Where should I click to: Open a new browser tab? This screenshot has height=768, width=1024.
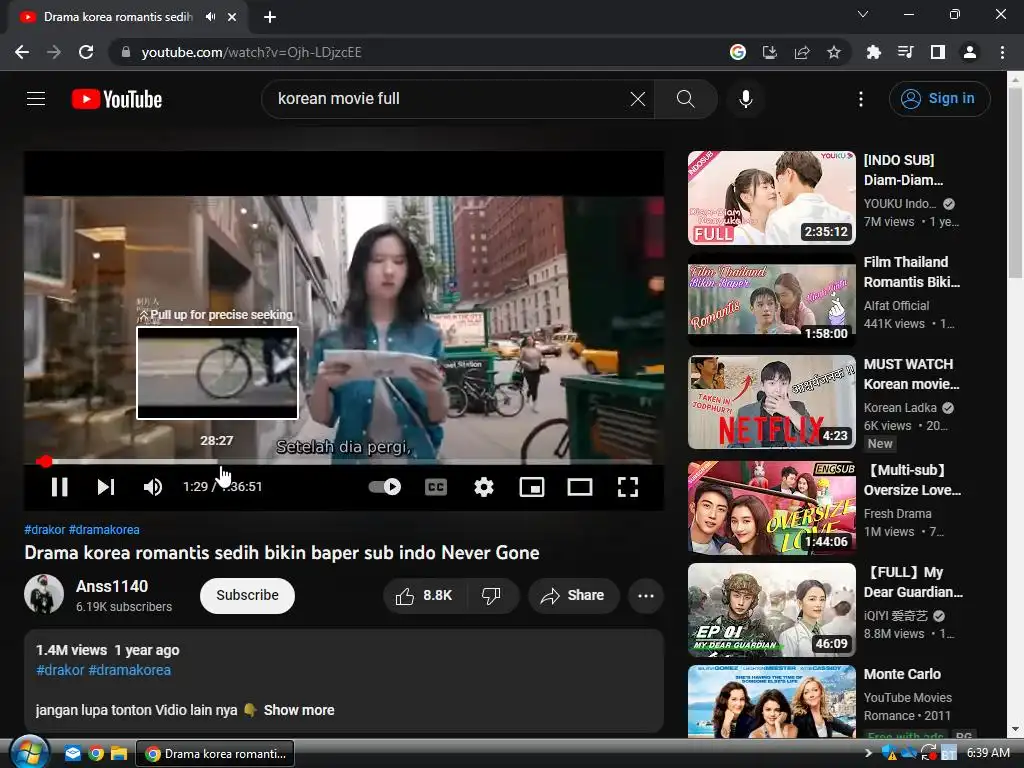point(270,17)
